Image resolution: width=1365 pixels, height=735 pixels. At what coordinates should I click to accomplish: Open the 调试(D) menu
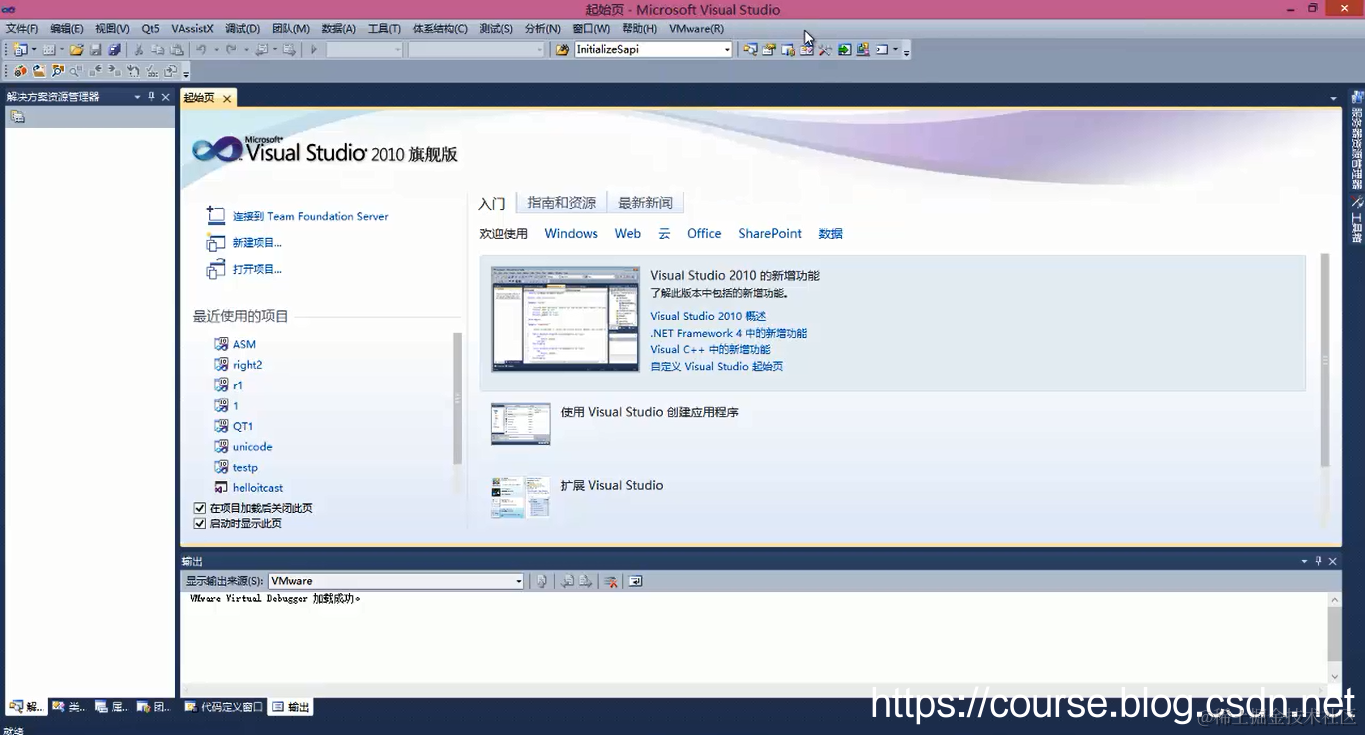pyautogui.click(x=242, y=29)
